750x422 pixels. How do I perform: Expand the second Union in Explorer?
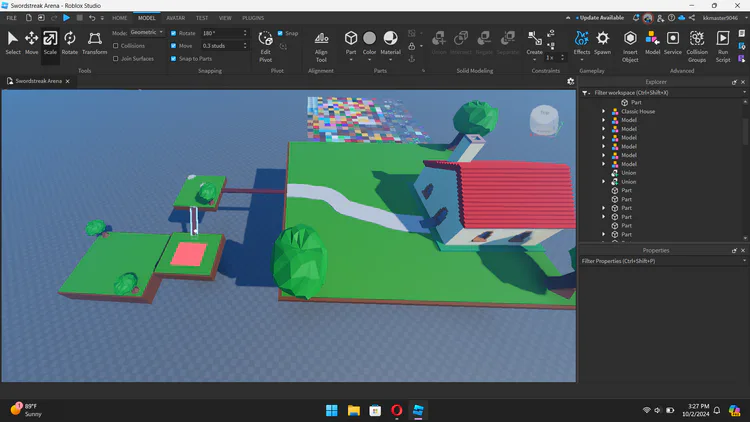[604, 182]
